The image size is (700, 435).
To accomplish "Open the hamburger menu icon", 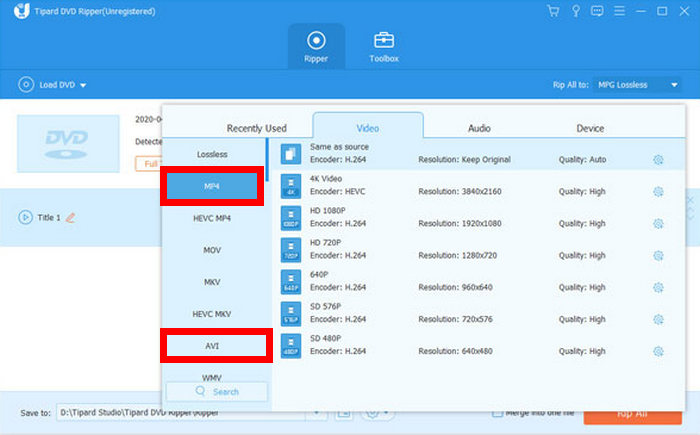I will click(x=619, y=11).
